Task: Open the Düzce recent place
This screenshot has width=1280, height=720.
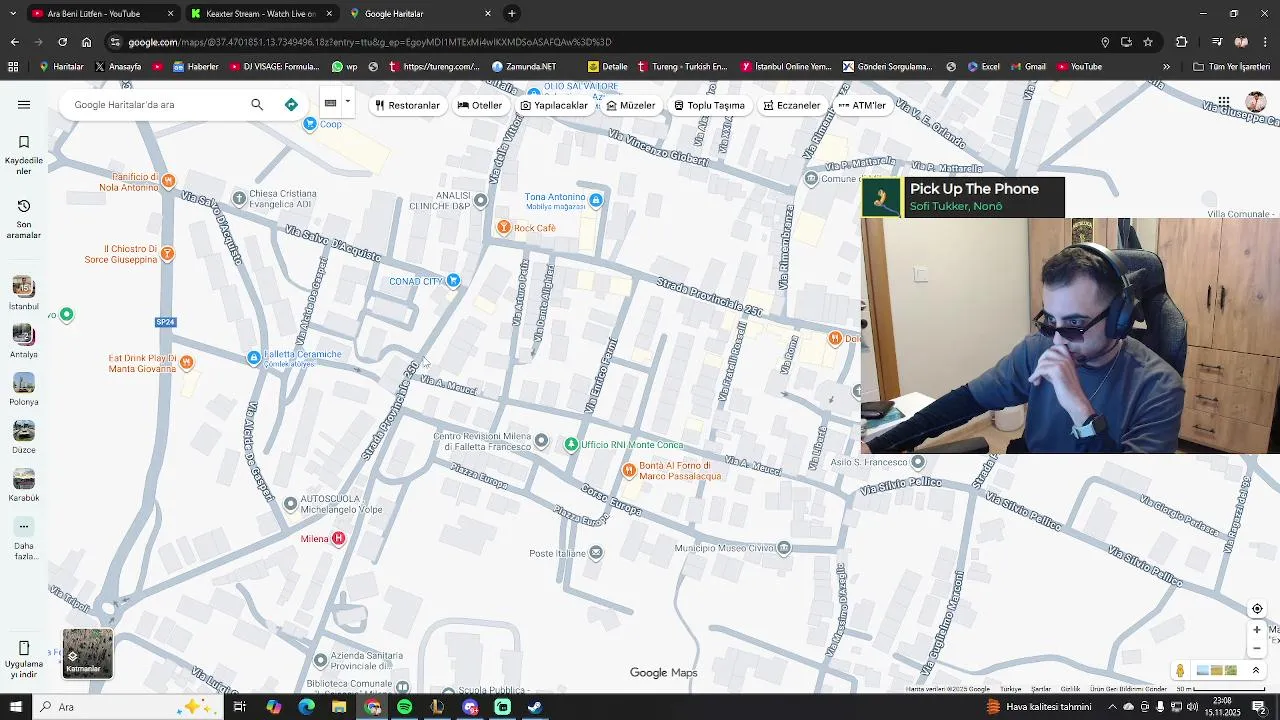Action: point(24,437)
